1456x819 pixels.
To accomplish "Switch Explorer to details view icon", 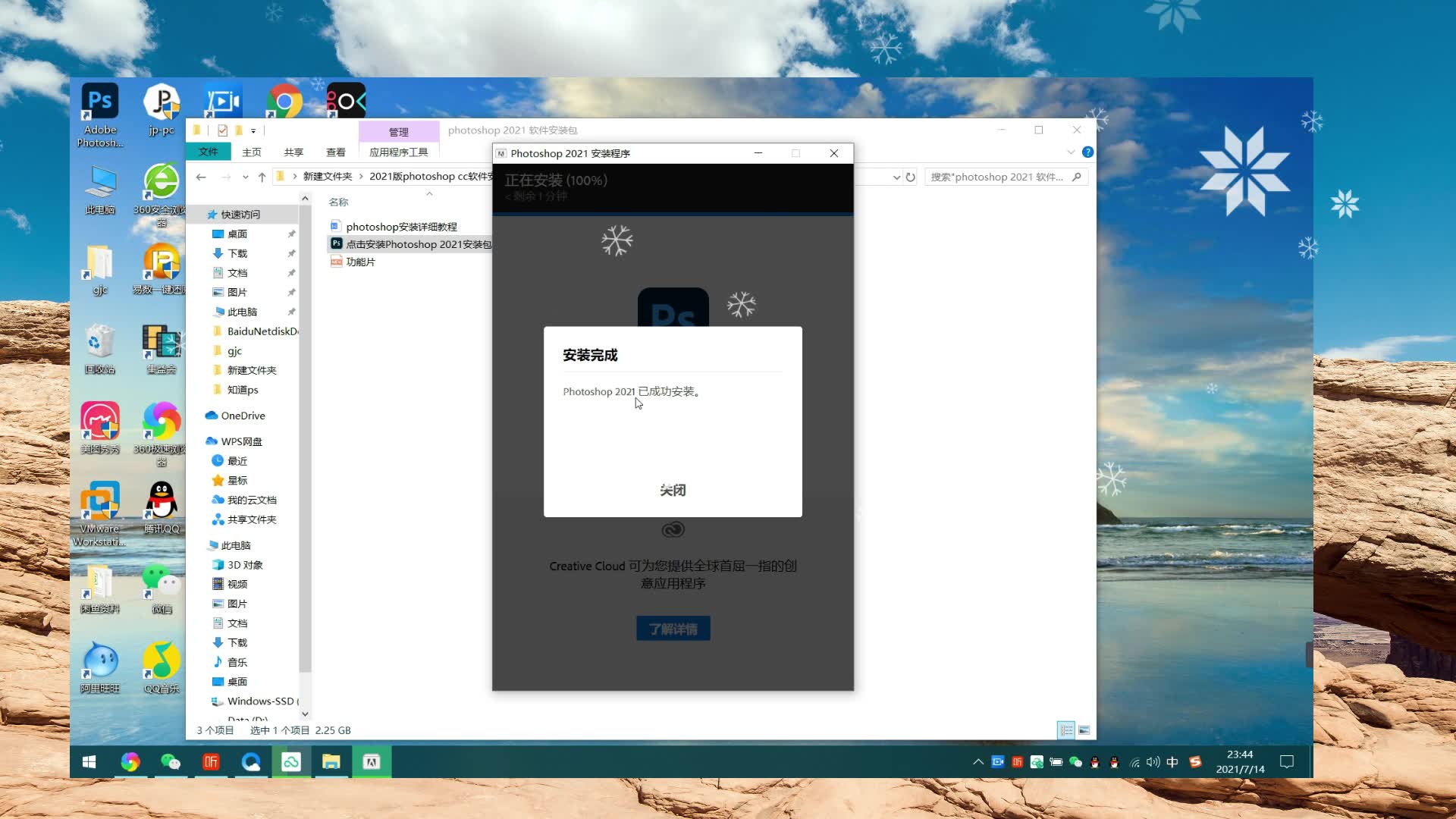I will [1066, 730].
